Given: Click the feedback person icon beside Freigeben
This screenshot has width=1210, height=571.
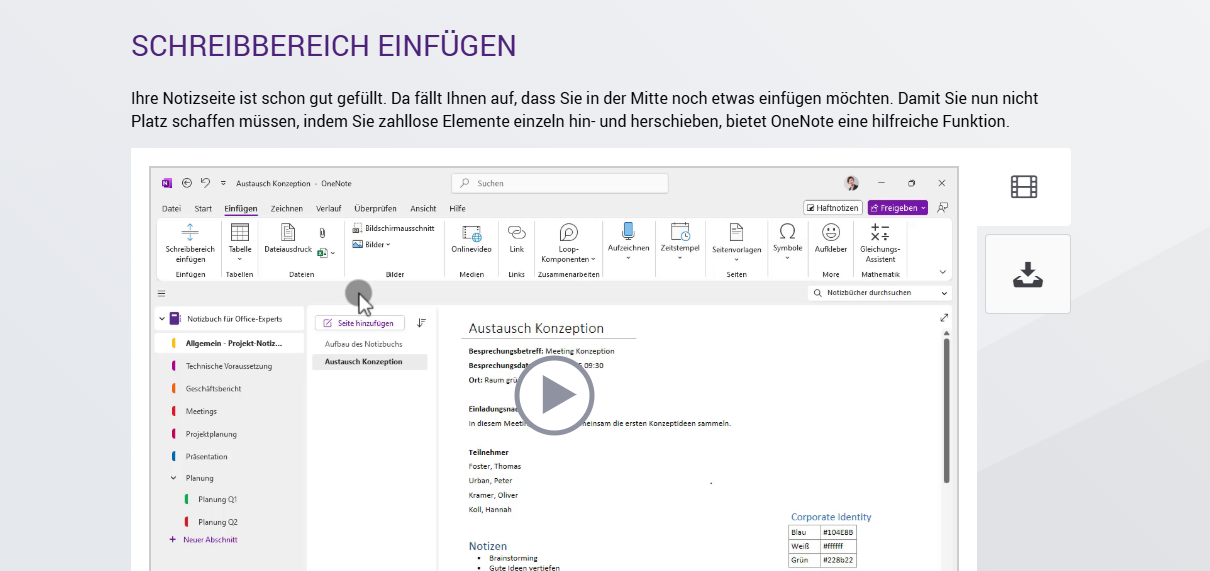Looking at the screenshot, I should pos(942,208).
